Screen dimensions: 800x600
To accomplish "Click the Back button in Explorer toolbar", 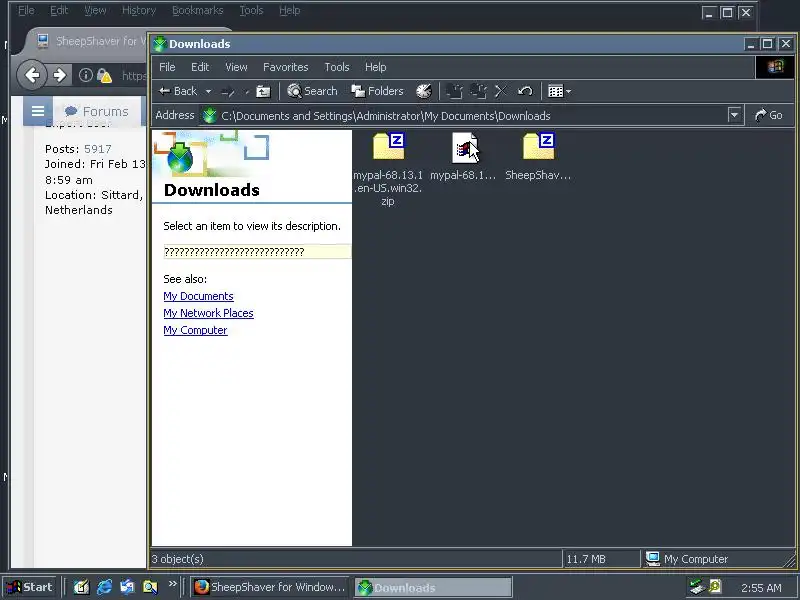I will tap(178, 91).
